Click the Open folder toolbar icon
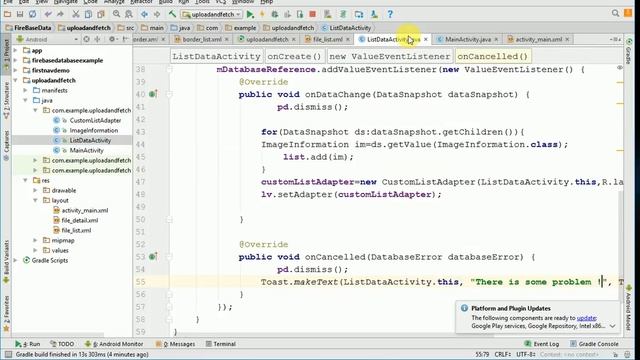This screenshot has width=640, height=360. click(7, 14)
